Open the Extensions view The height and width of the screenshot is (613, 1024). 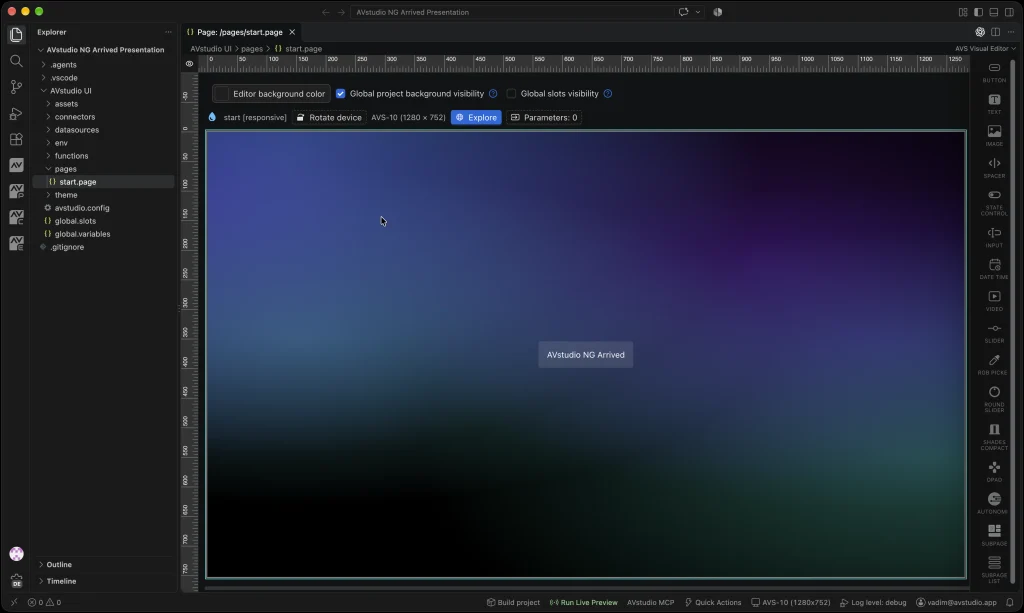coord(16,139)
